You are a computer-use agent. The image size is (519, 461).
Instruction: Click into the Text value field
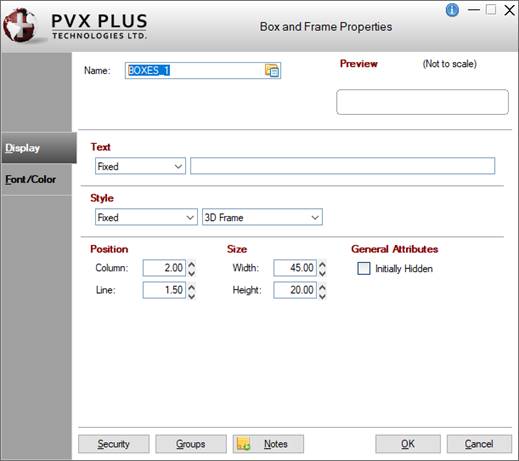coord(343,166)
